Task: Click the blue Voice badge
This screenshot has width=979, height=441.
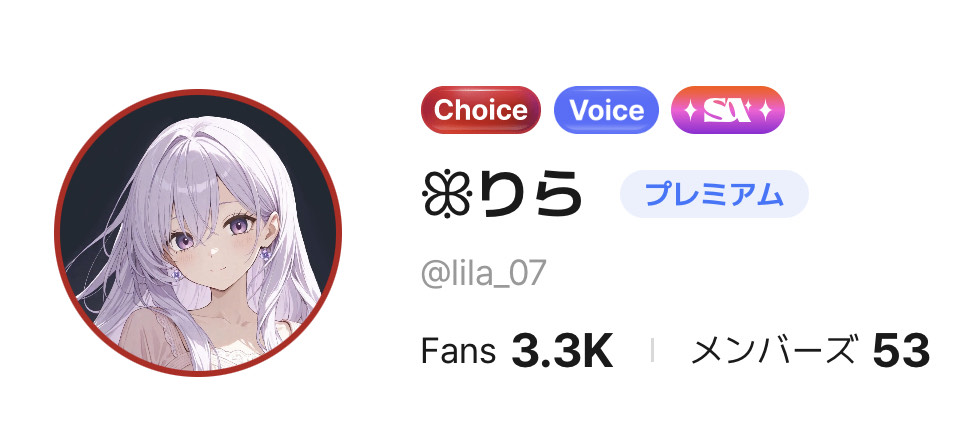Action: [x=606, y=110]
